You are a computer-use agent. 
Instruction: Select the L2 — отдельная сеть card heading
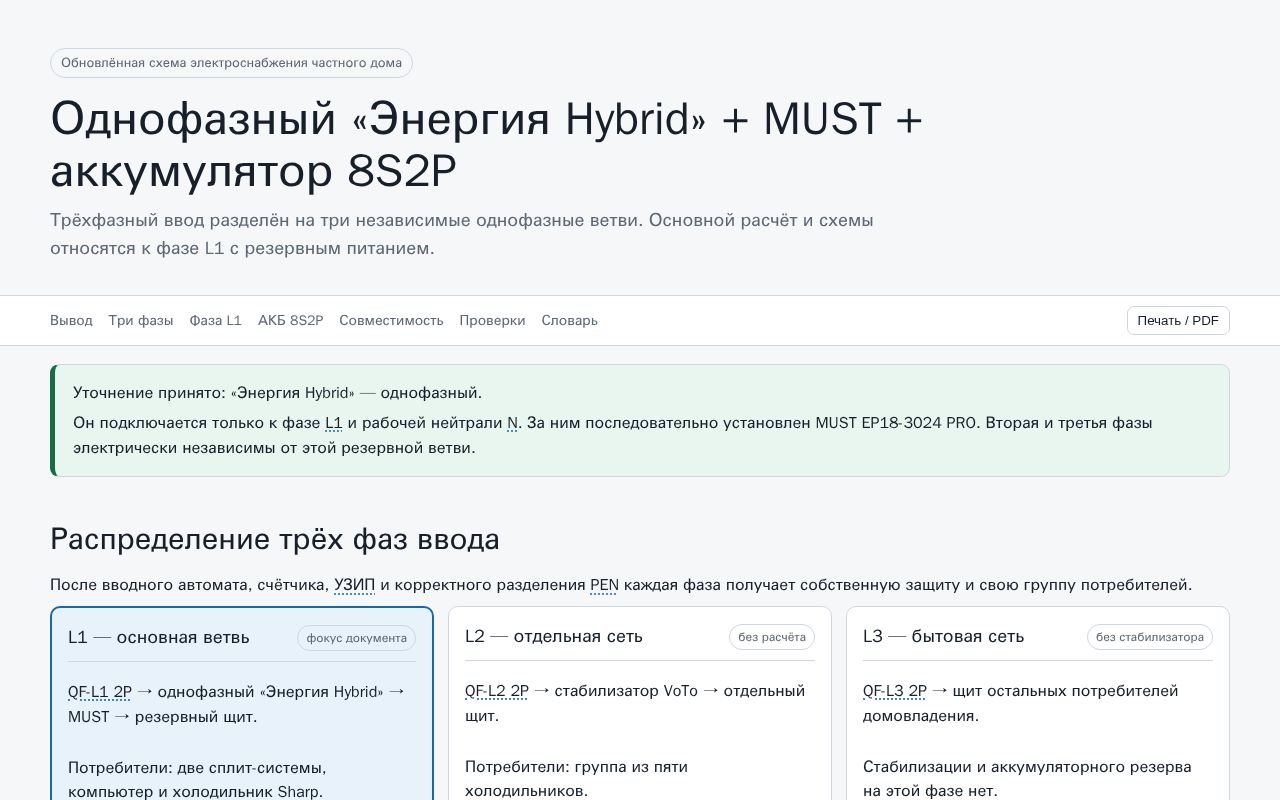pos(554,636)
